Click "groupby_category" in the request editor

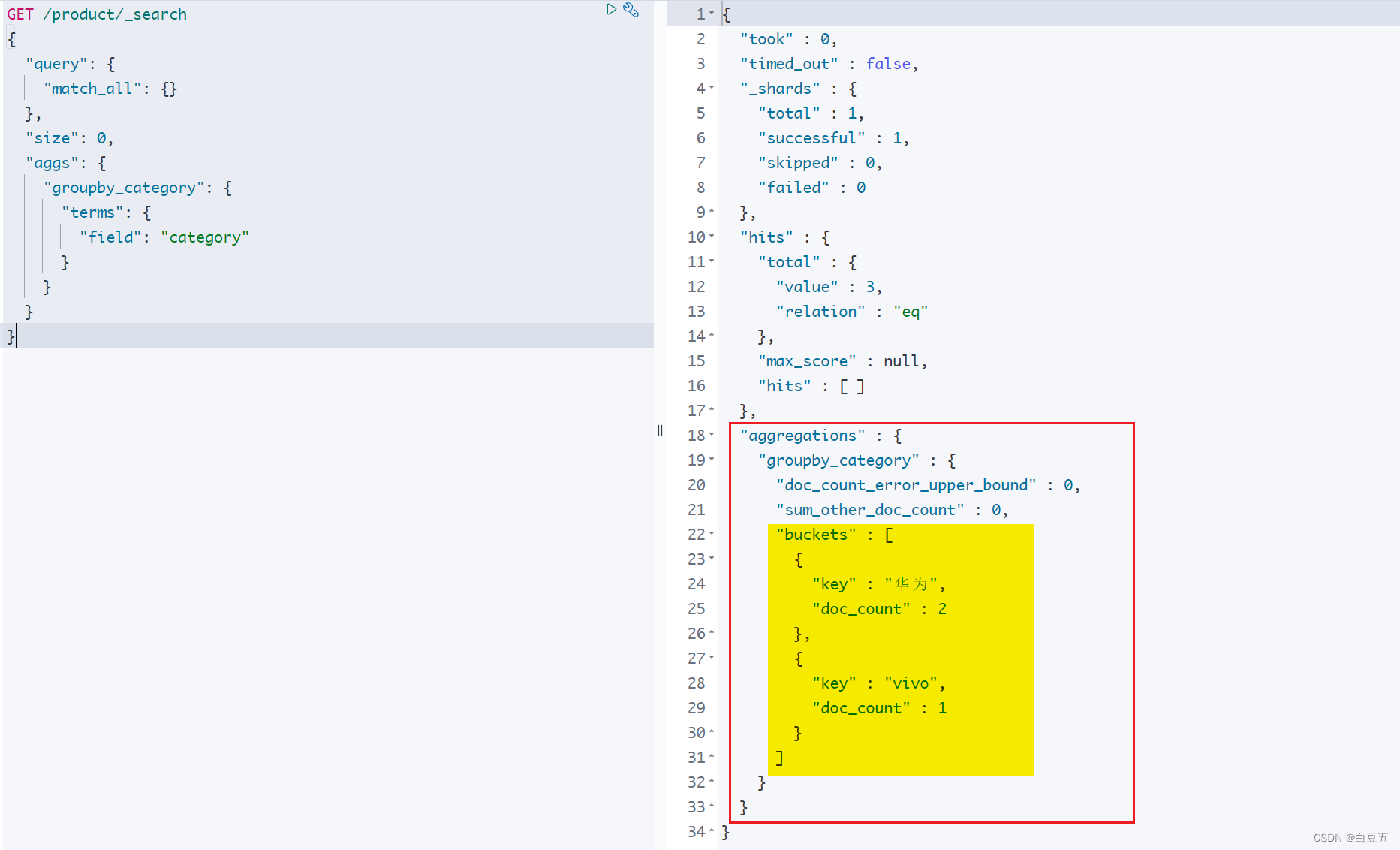[x=124, y=188]
